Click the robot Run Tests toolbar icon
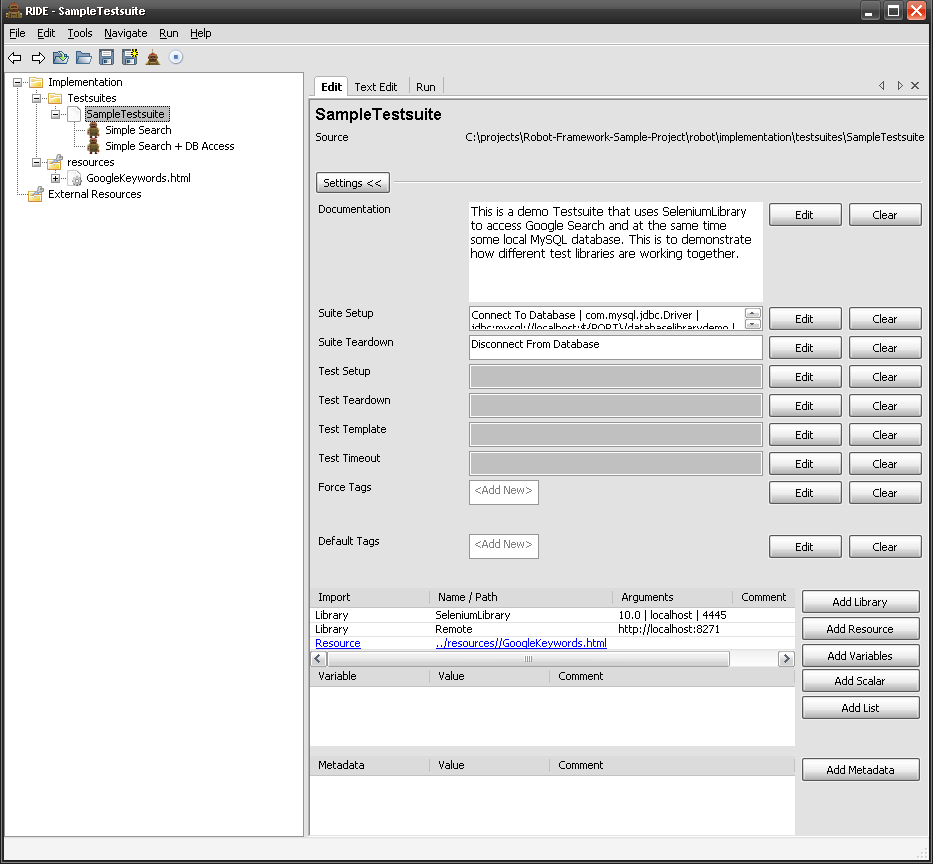 153,58
